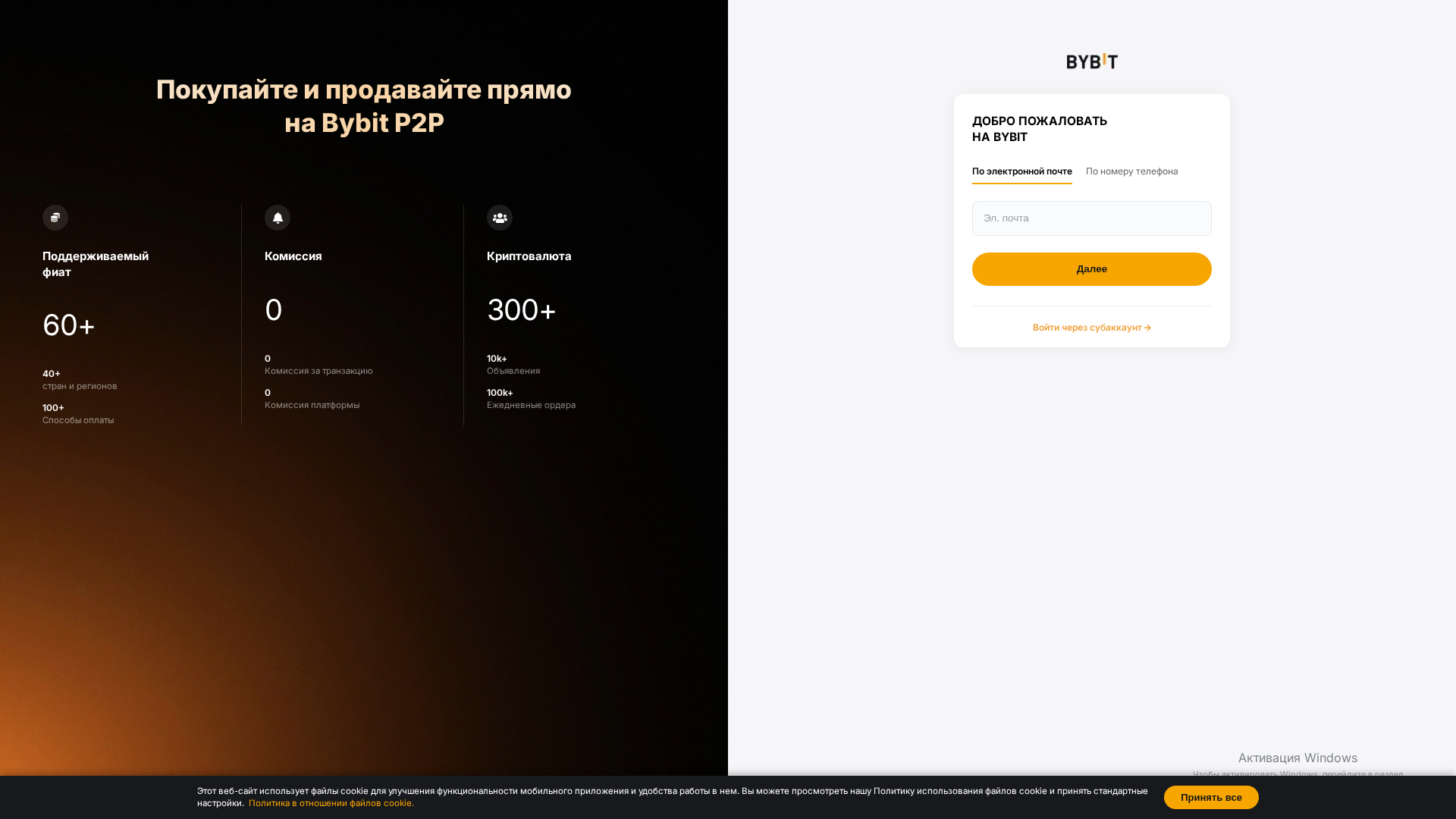This screenshot has width=1456, height=819.
Task: Click the Комиссия за транзакцию label
Action: (x=318, y=371)
